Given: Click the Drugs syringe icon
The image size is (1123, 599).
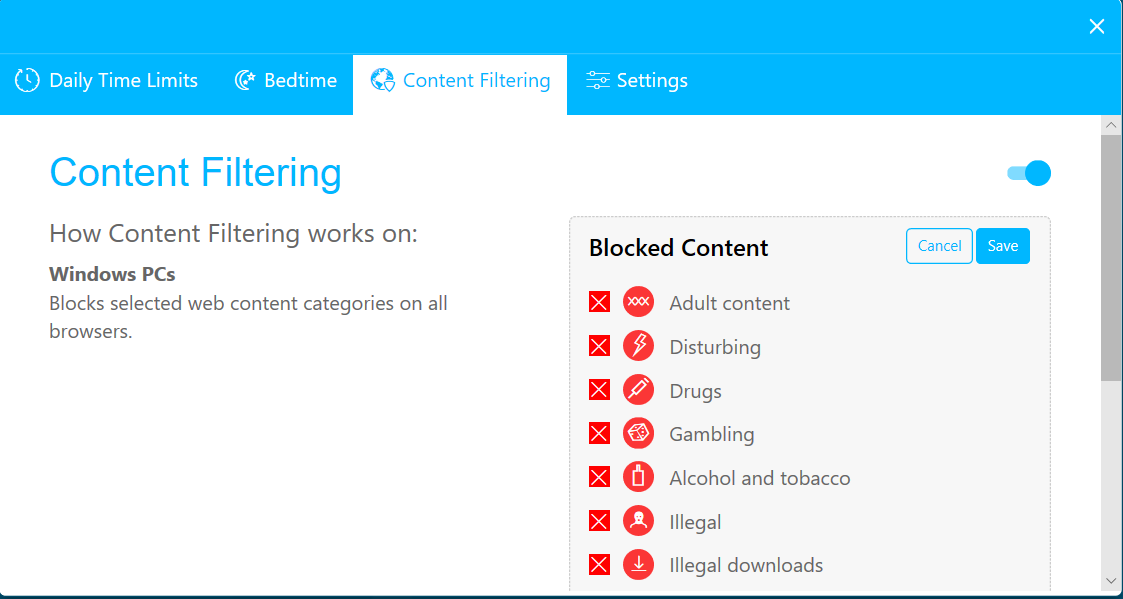Looking at the screenshot, I should point(638,389).
